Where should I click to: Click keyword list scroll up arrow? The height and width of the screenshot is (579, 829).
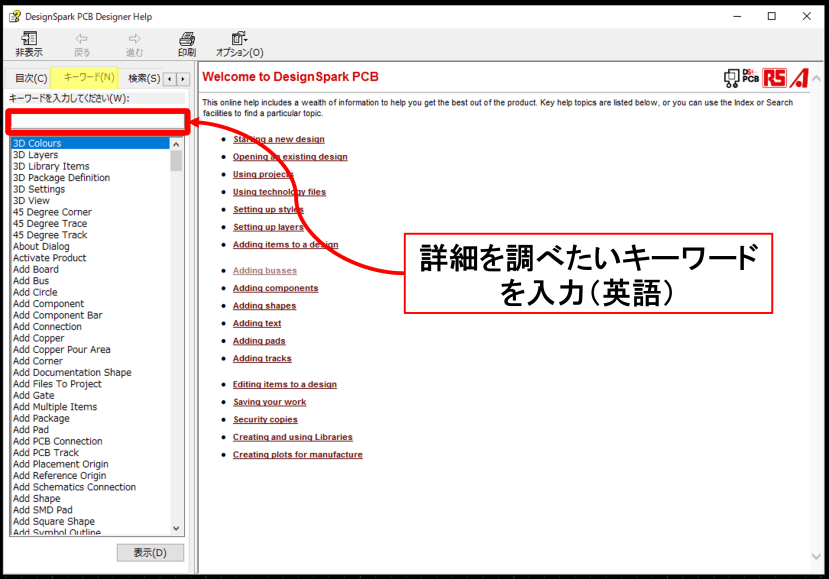click(x=176, y=144)
